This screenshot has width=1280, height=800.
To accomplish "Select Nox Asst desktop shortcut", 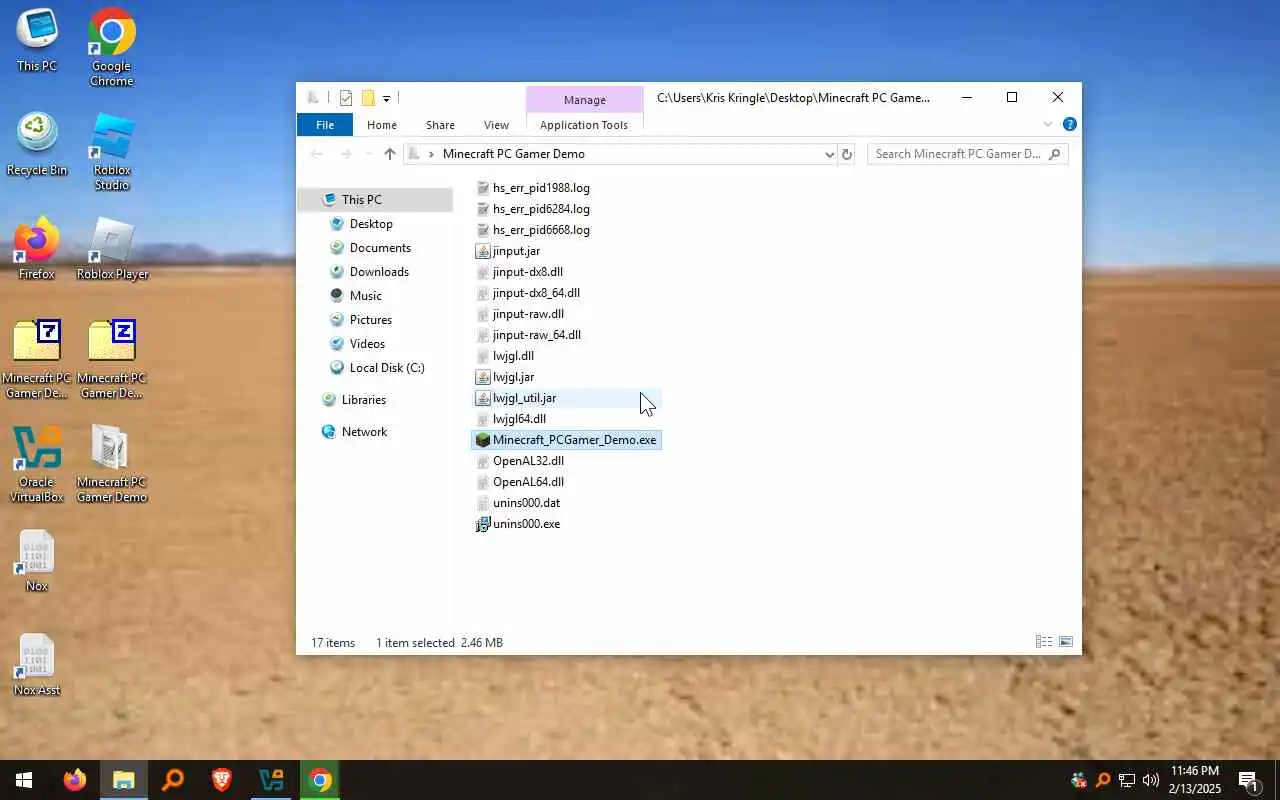I will click(x=37, y=665).
